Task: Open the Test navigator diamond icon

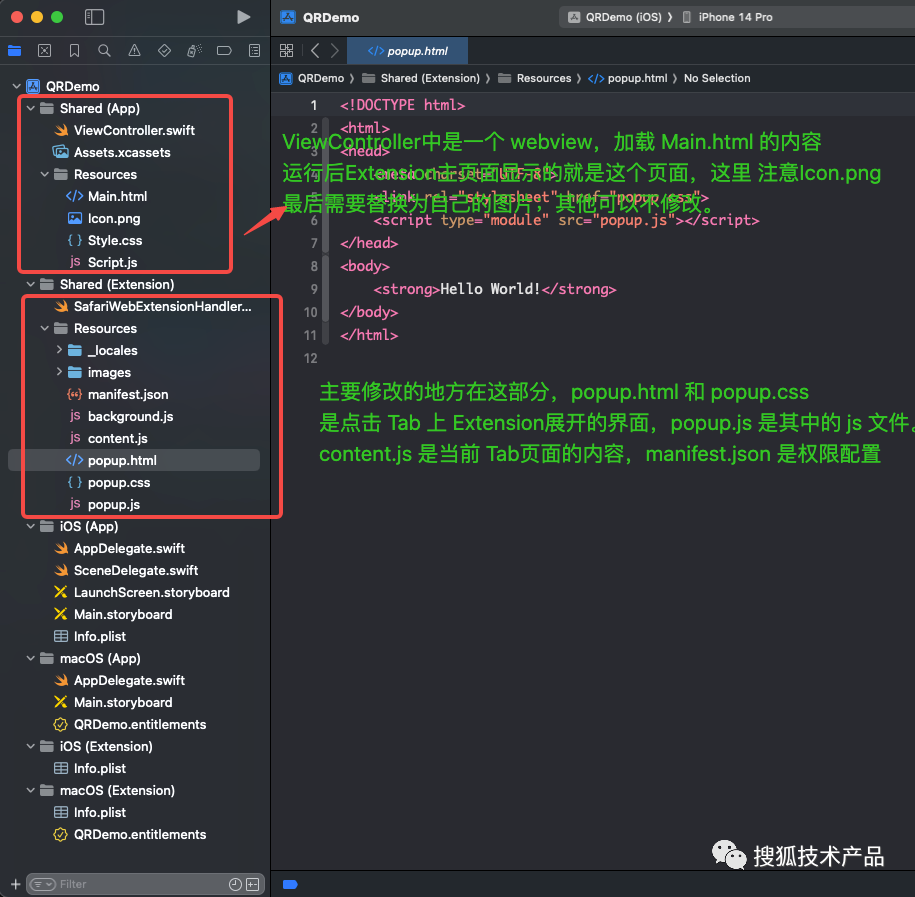Action: point(165,51)
